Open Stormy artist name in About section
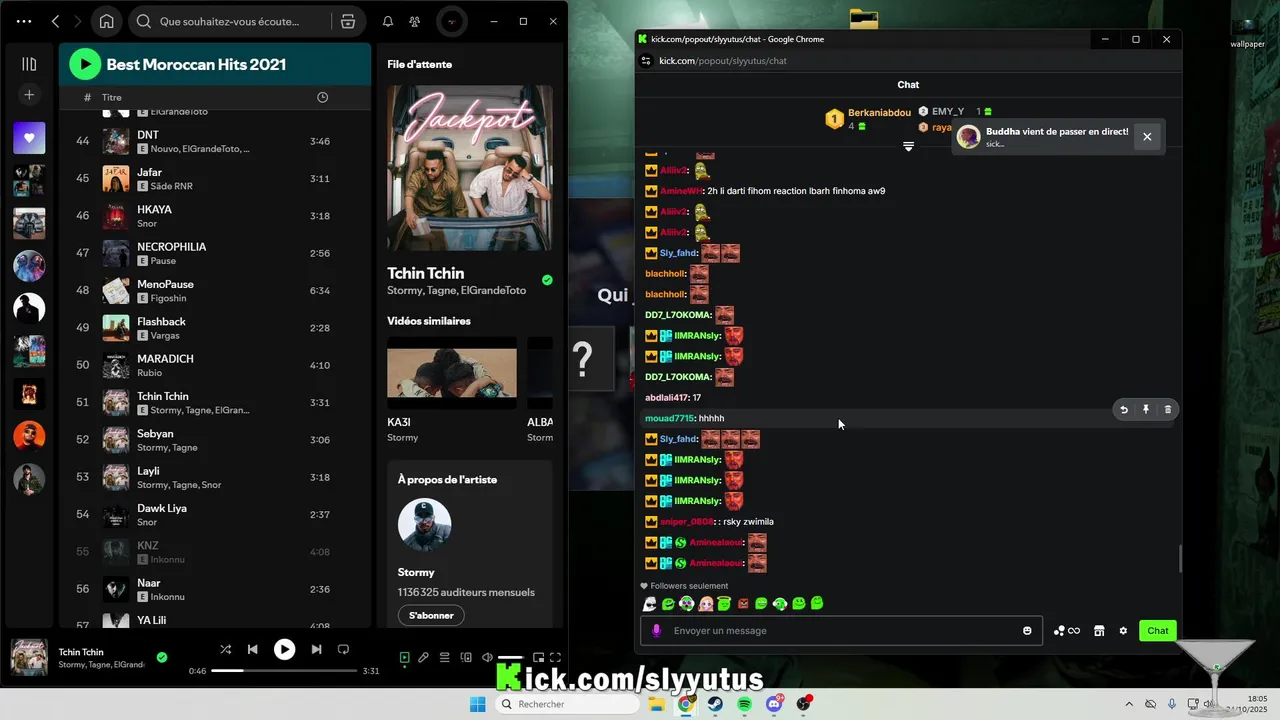Screen dimensions: 1280x720 pyautogui.click(x=416, y=572)
